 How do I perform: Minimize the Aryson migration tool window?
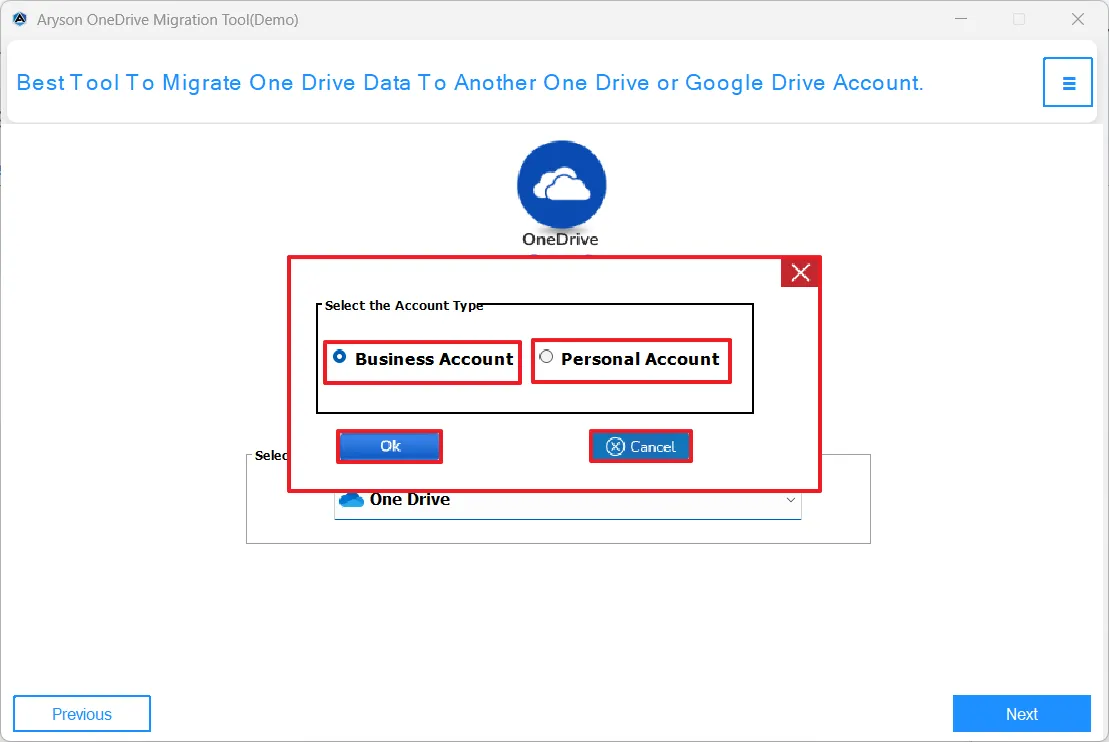pos(959,20)
